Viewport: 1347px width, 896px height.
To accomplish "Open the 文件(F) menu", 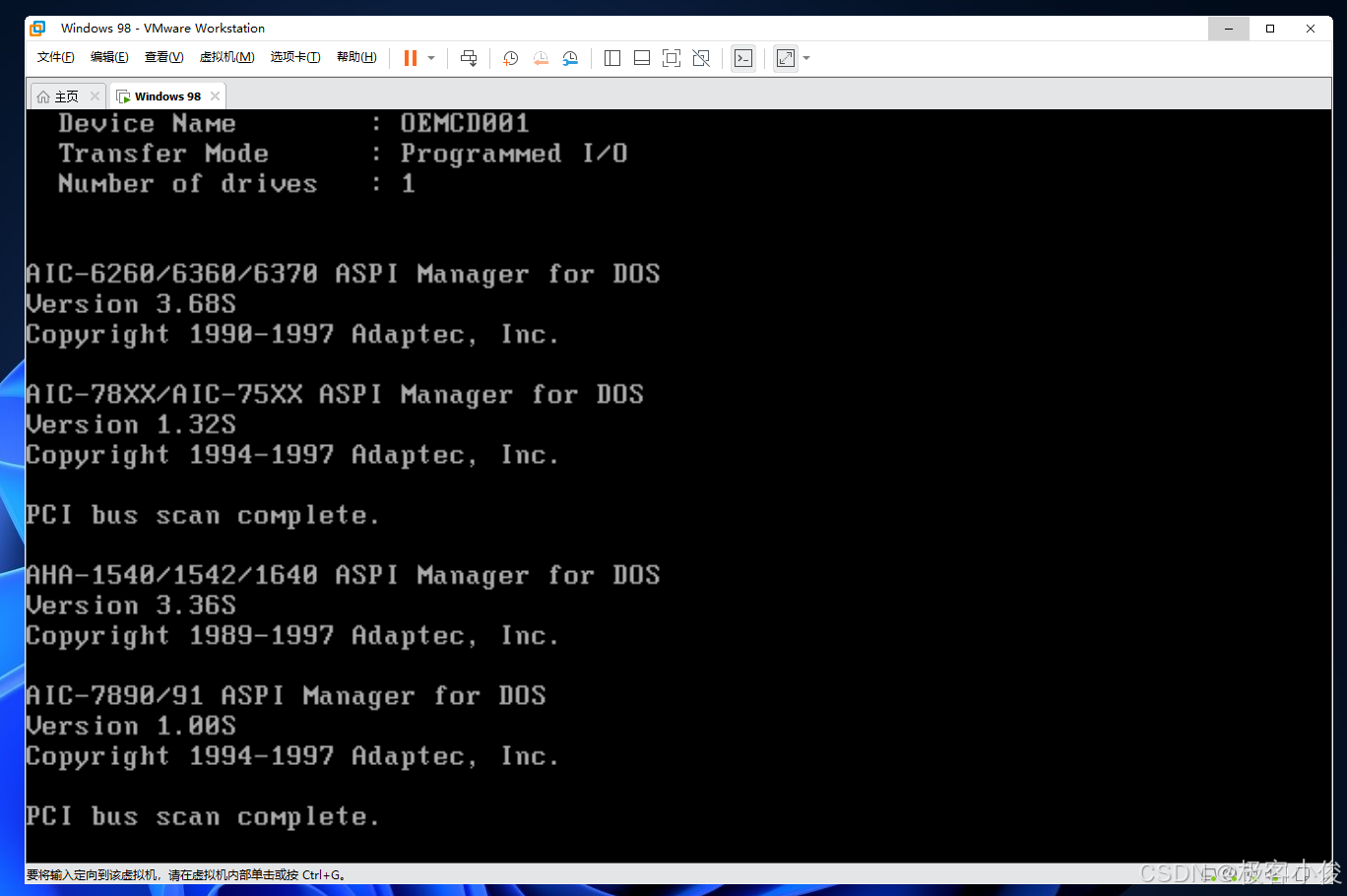I will [x=55, y=57].
